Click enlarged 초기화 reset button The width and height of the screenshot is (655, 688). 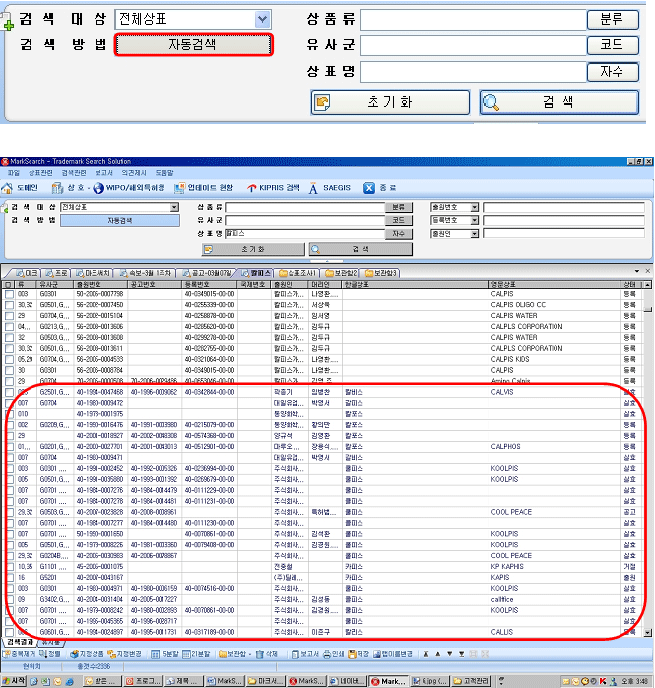click(x=390, y=102)
